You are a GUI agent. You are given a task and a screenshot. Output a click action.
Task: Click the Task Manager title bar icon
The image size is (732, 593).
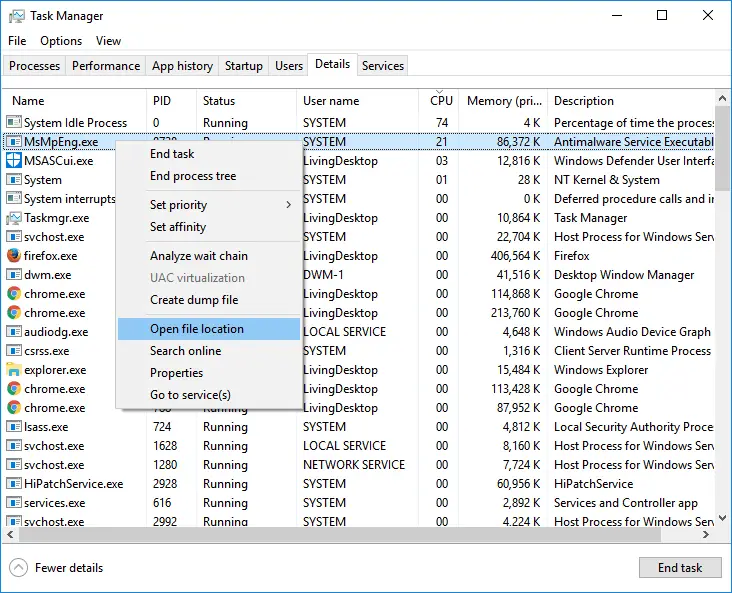(x=16, y=16)
